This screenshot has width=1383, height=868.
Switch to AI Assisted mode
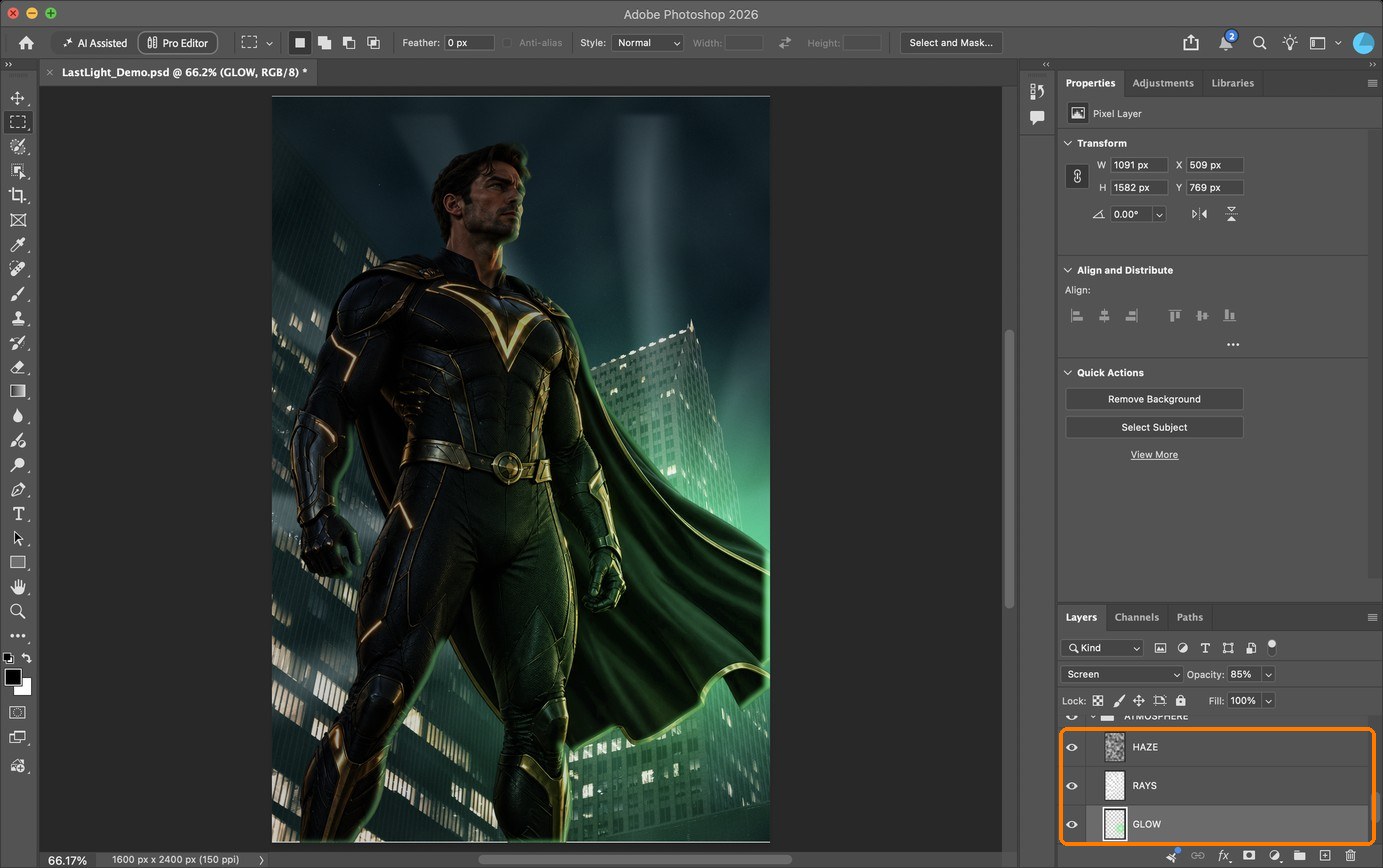[94, 43]
